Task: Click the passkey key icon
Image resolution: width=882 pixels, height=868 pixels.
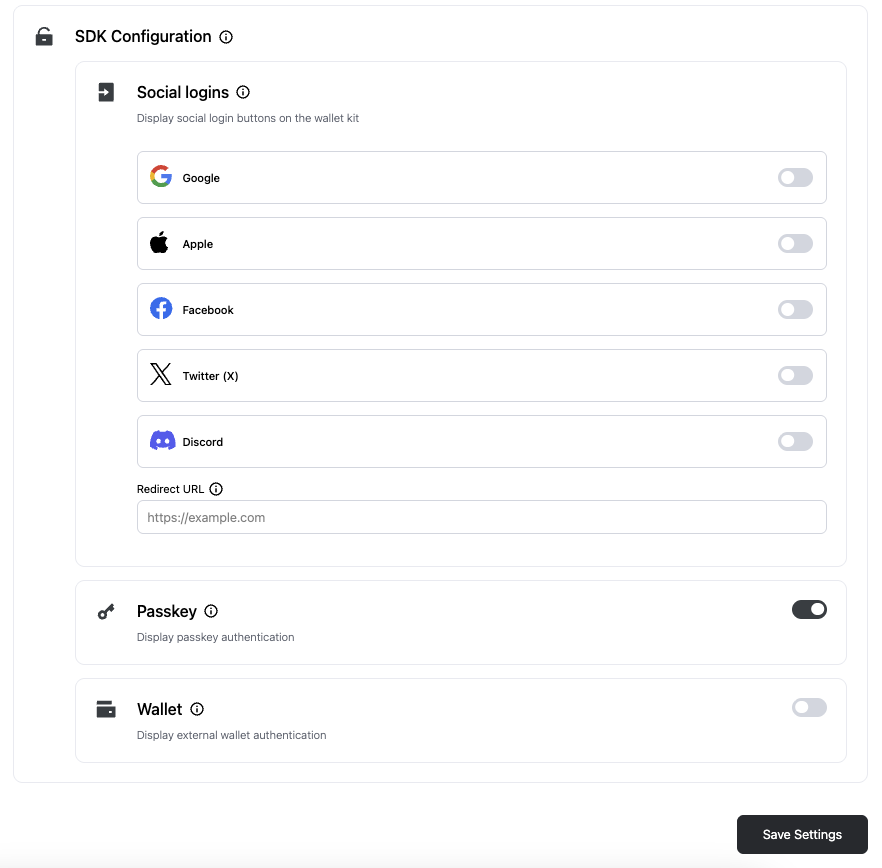Action: 105,612
